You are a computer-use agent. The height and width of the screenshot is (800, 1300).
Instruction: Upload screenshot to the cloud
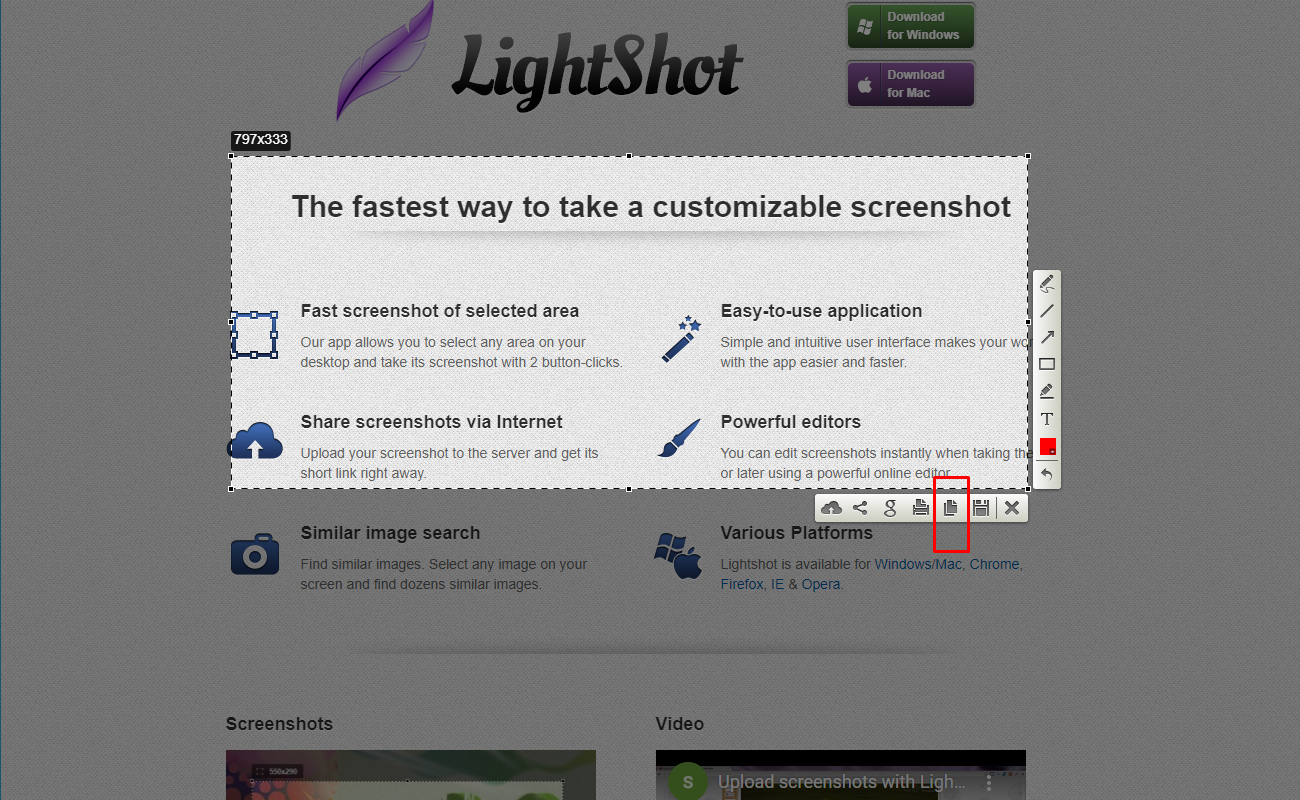831,508
